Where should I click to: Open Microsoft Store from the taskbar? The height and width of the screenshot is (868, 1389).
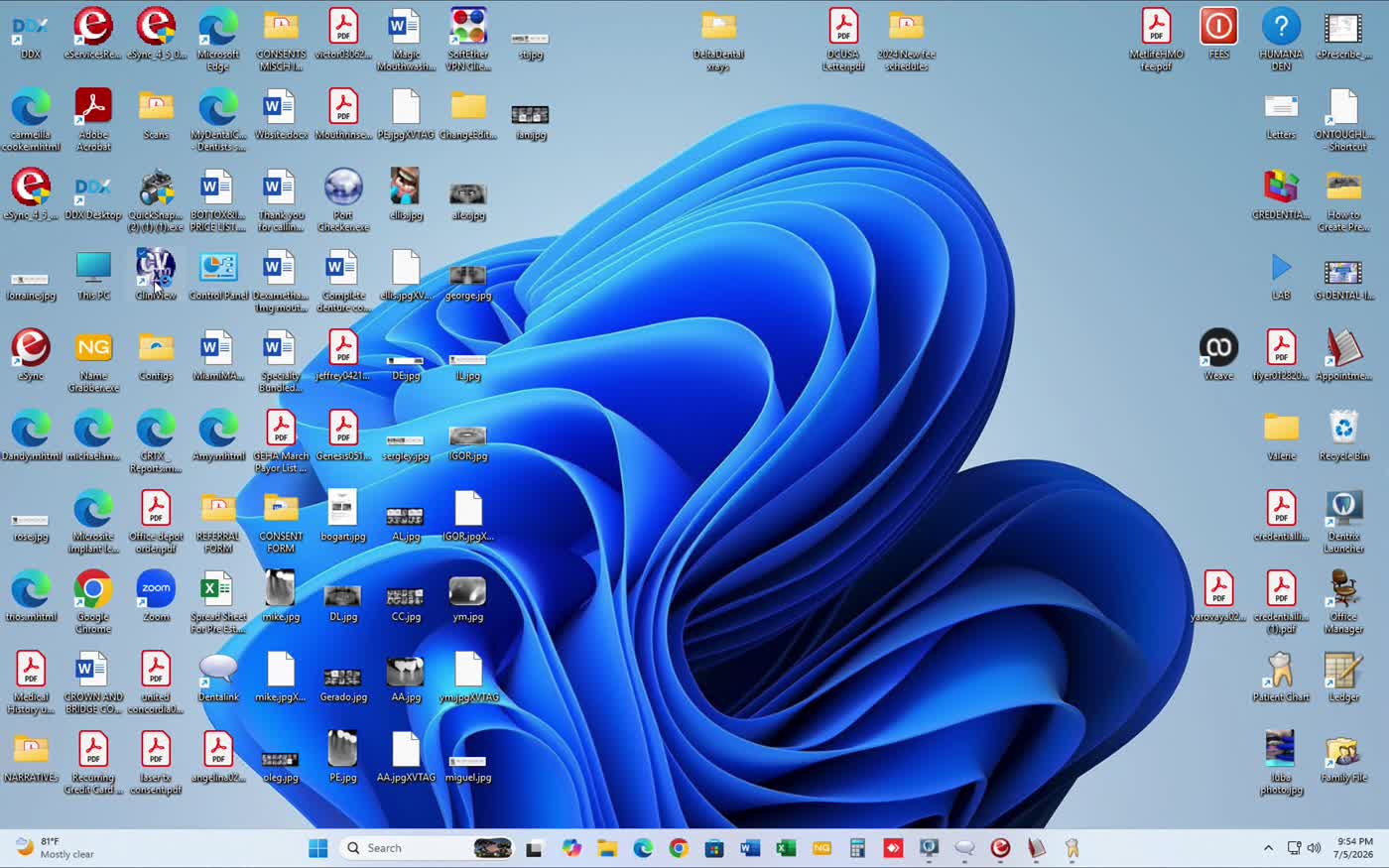coord(714,848)
